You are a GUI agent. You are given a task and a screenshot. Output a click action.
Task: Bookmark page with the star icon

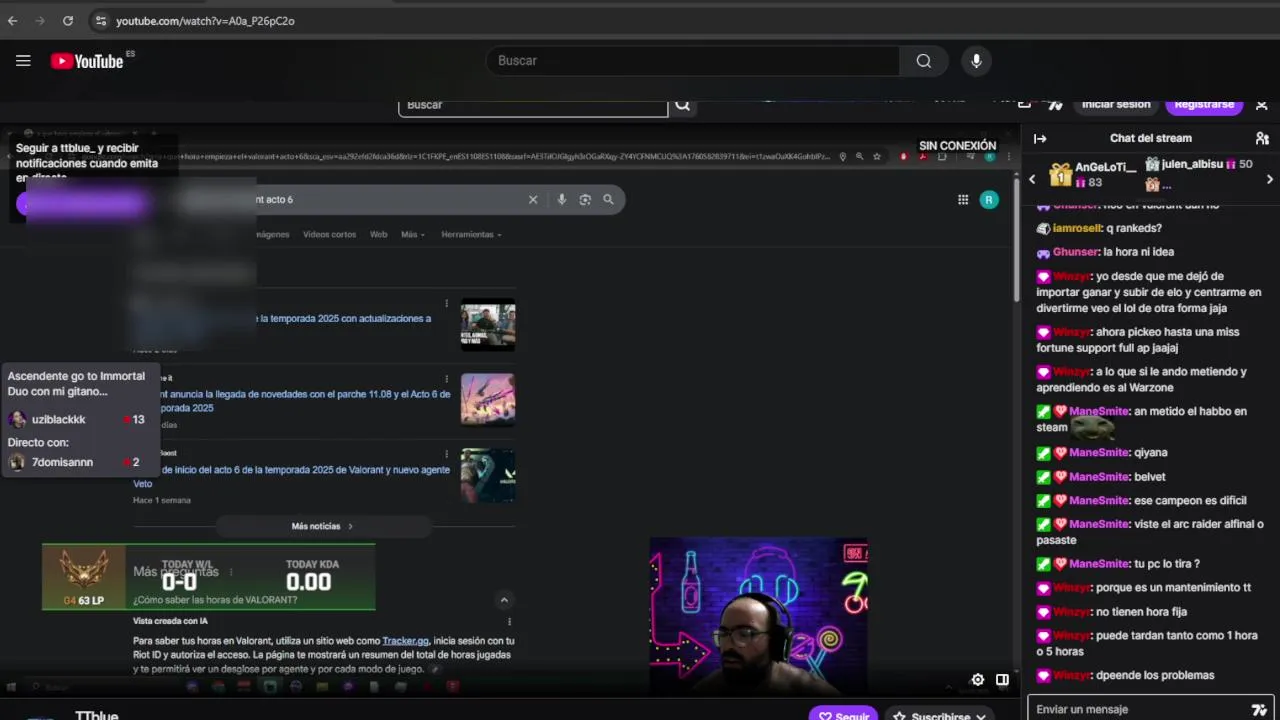click(x=877, y=157)
